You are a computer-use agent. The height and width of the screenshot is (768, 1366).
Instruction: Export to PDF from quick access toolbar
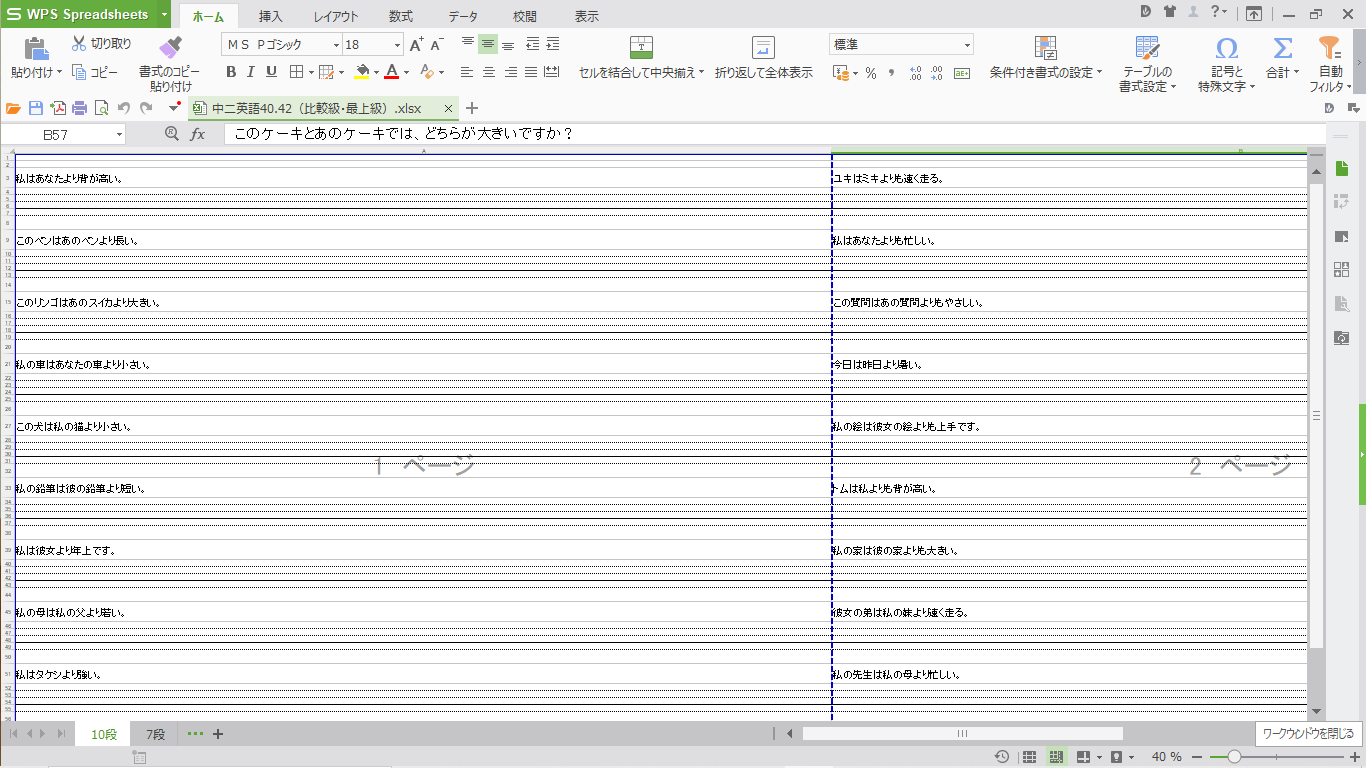(x=58, y=108)
